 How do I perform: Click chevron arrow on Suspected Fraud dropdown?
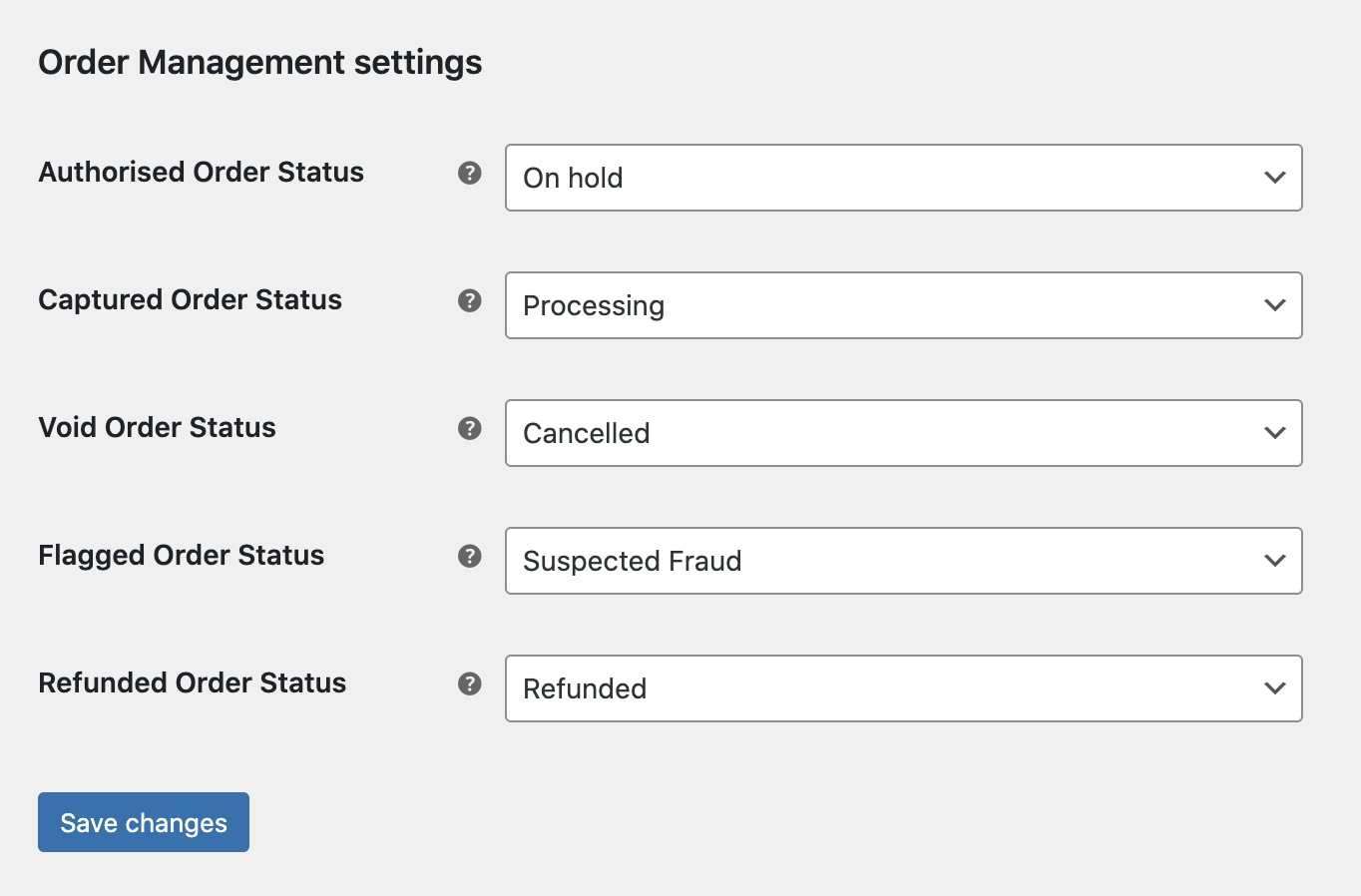pyautogui.click(x=1274, y=561)
